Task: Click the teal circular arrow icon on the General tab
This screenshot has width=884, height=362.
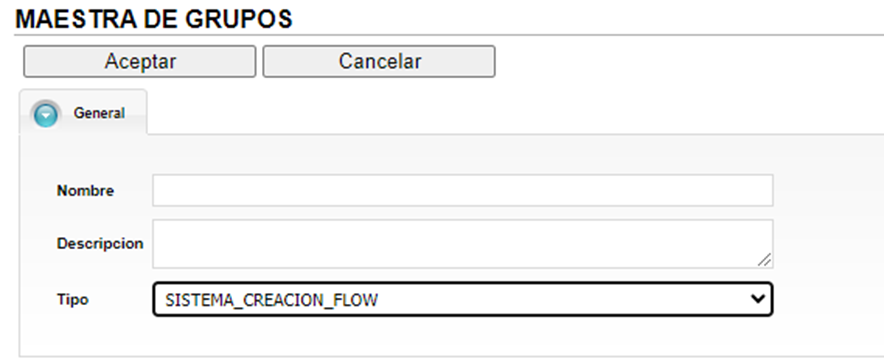Action: coord(45,114)
